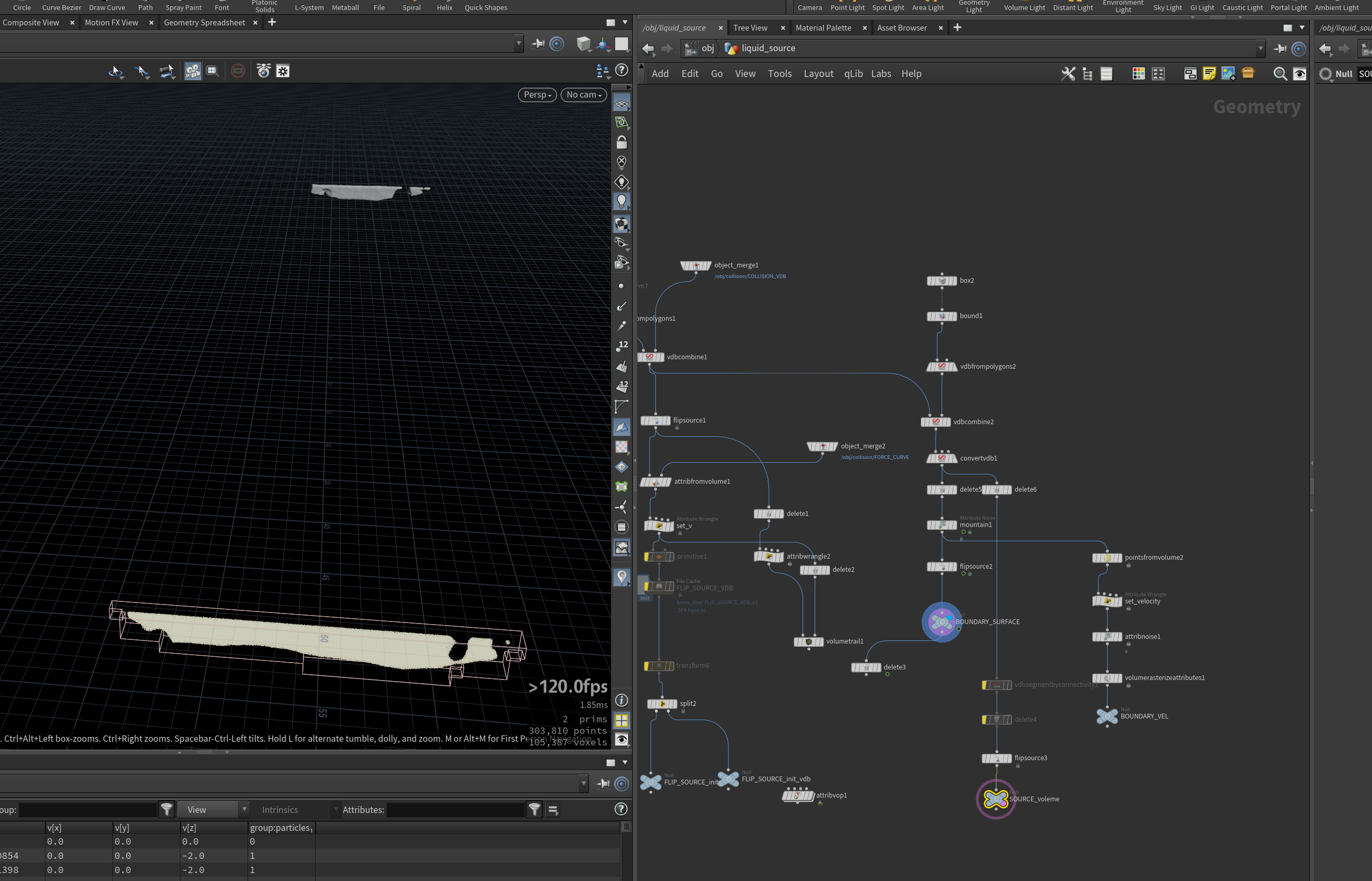The image size is (1372, 881).
Task: Click the network box icon in toolbar
Action: [x=1190, y=74]
